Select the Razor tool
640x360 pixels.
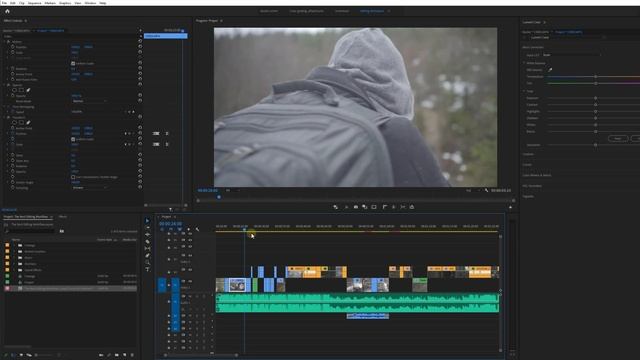coord(147,242)
